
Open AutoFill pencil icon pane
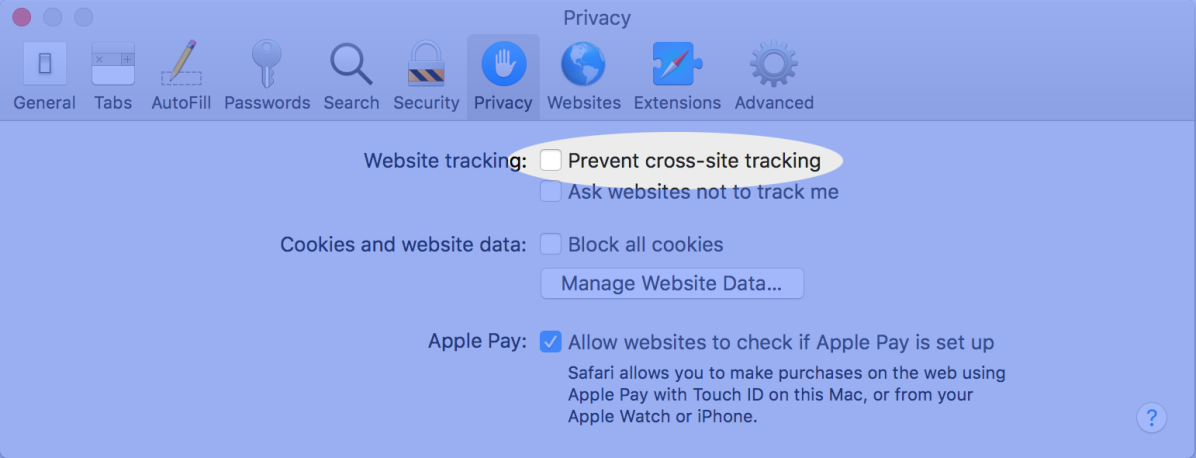point(182,63)
